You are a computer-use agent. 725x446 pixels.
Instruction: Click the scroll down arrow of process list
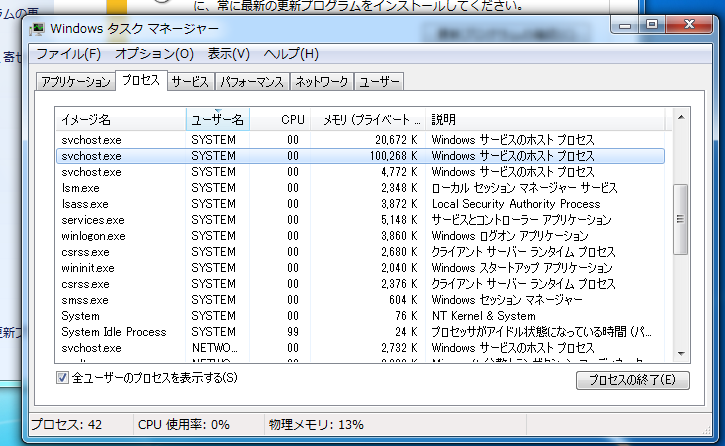(x=681, y=354)
